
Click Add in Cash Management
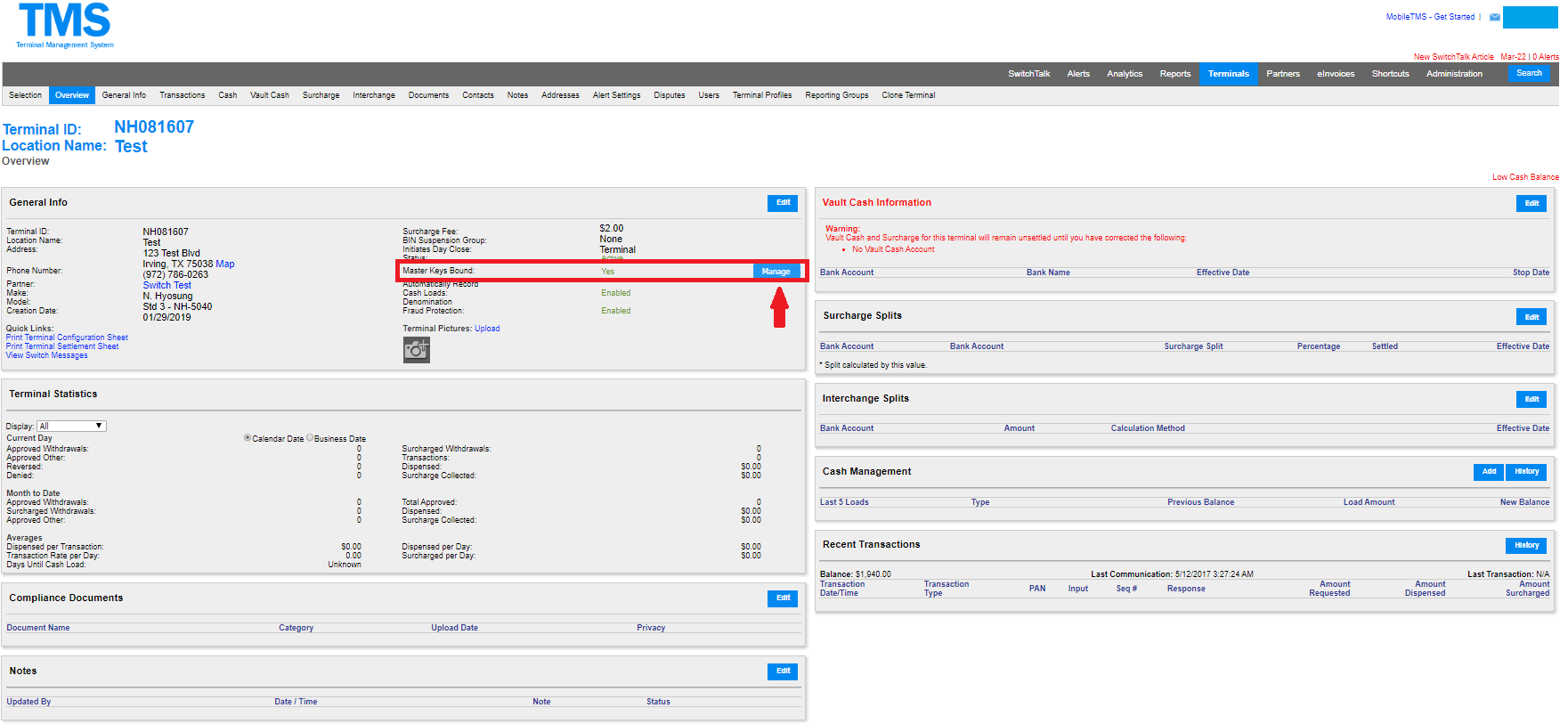1489,472
